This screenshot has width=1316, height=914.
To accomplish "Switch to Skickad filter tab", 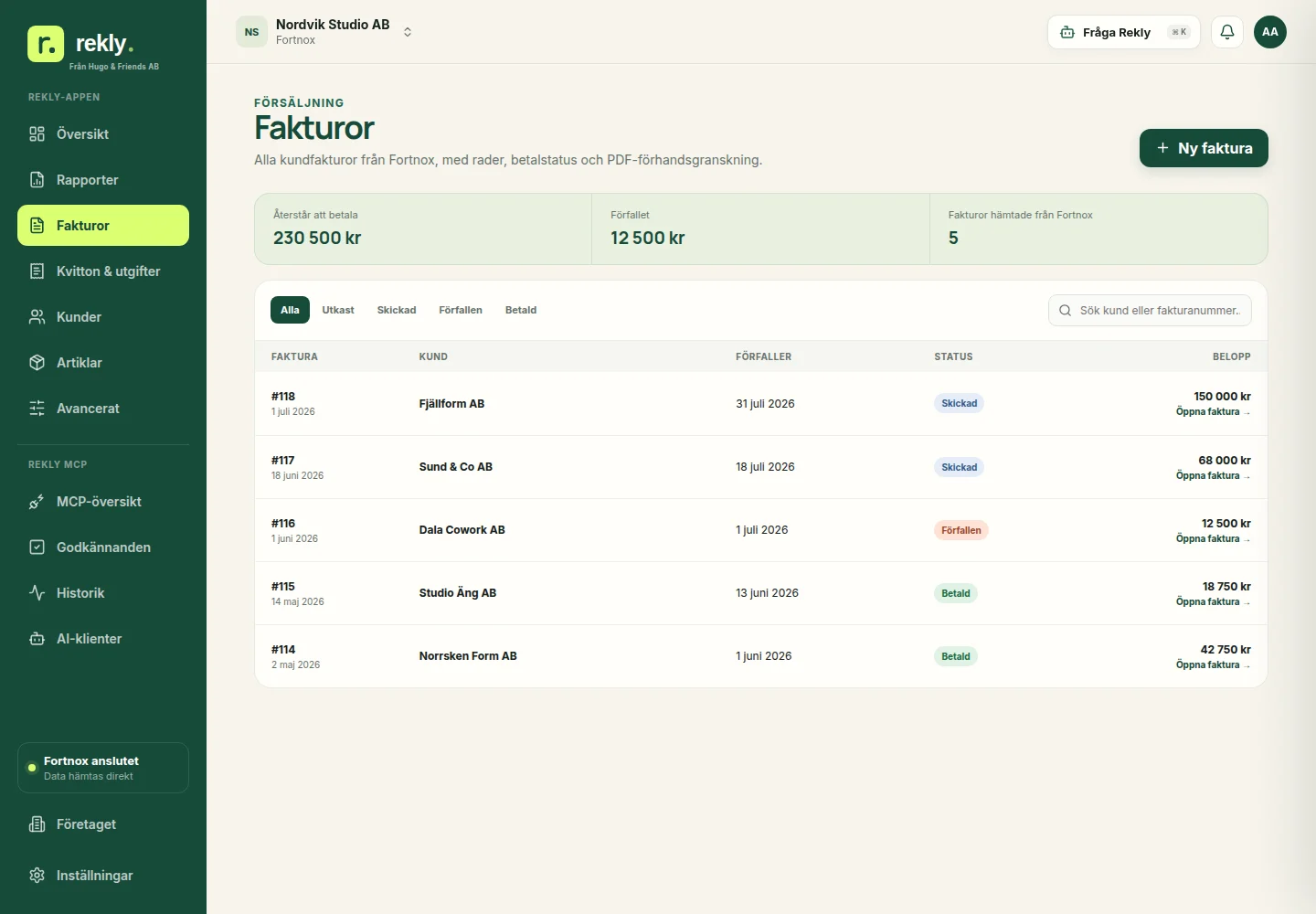I will coord(397,310).
